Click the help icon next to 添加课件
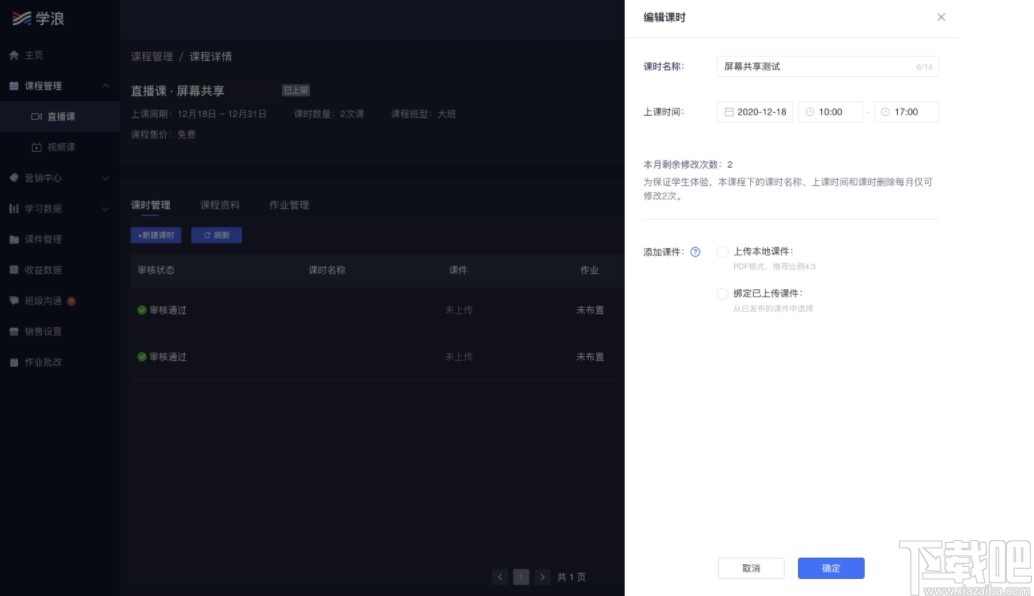The image size is (1034, 596). point(696,251)
